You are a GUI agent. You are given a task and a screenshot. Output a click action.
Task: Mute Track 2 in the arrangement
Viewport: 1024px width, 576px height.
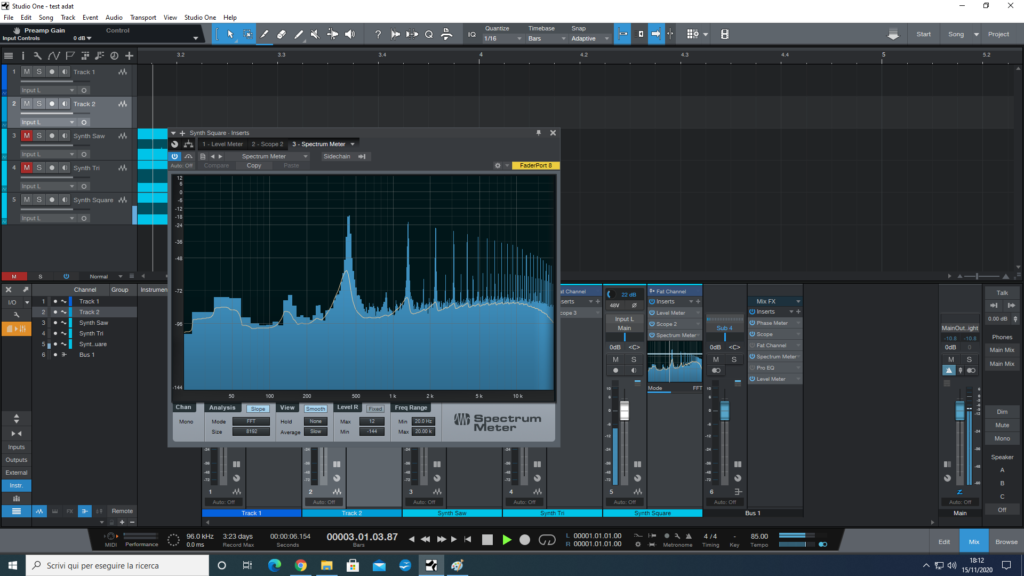click(27, 104)
